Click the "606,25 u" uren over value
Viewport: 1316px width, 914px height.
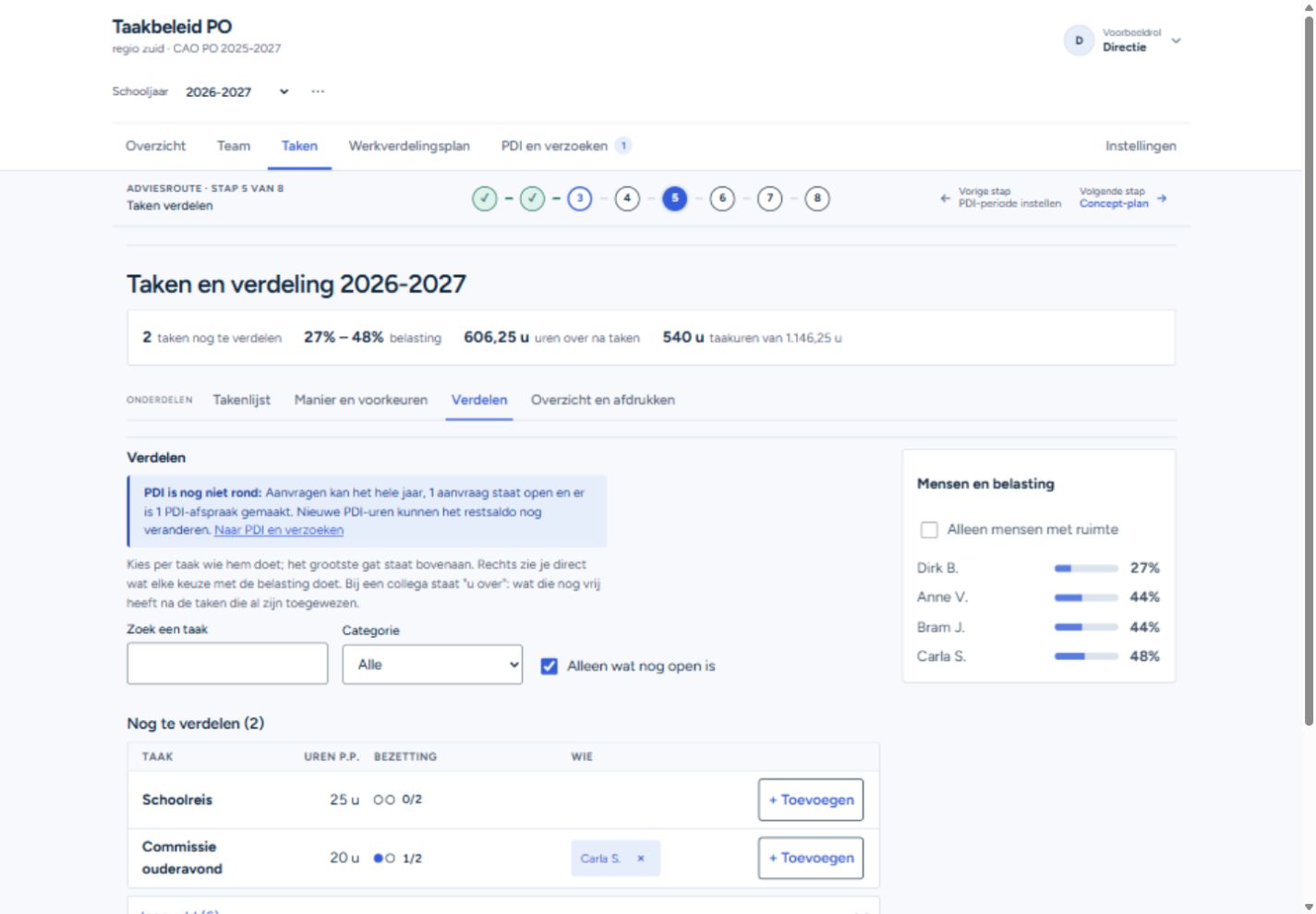point(496,338)
